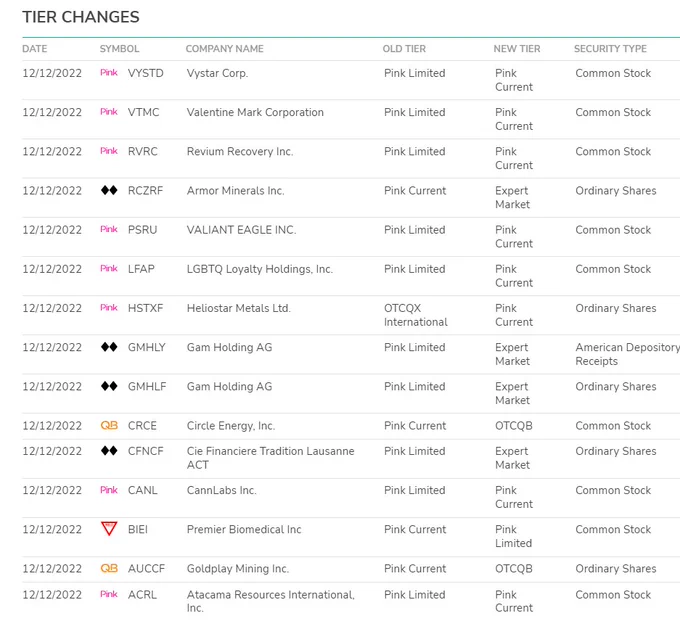Click the Pink tier icon beside PSRU
Screen dimensions: 680x621
(x=109, y=229)
